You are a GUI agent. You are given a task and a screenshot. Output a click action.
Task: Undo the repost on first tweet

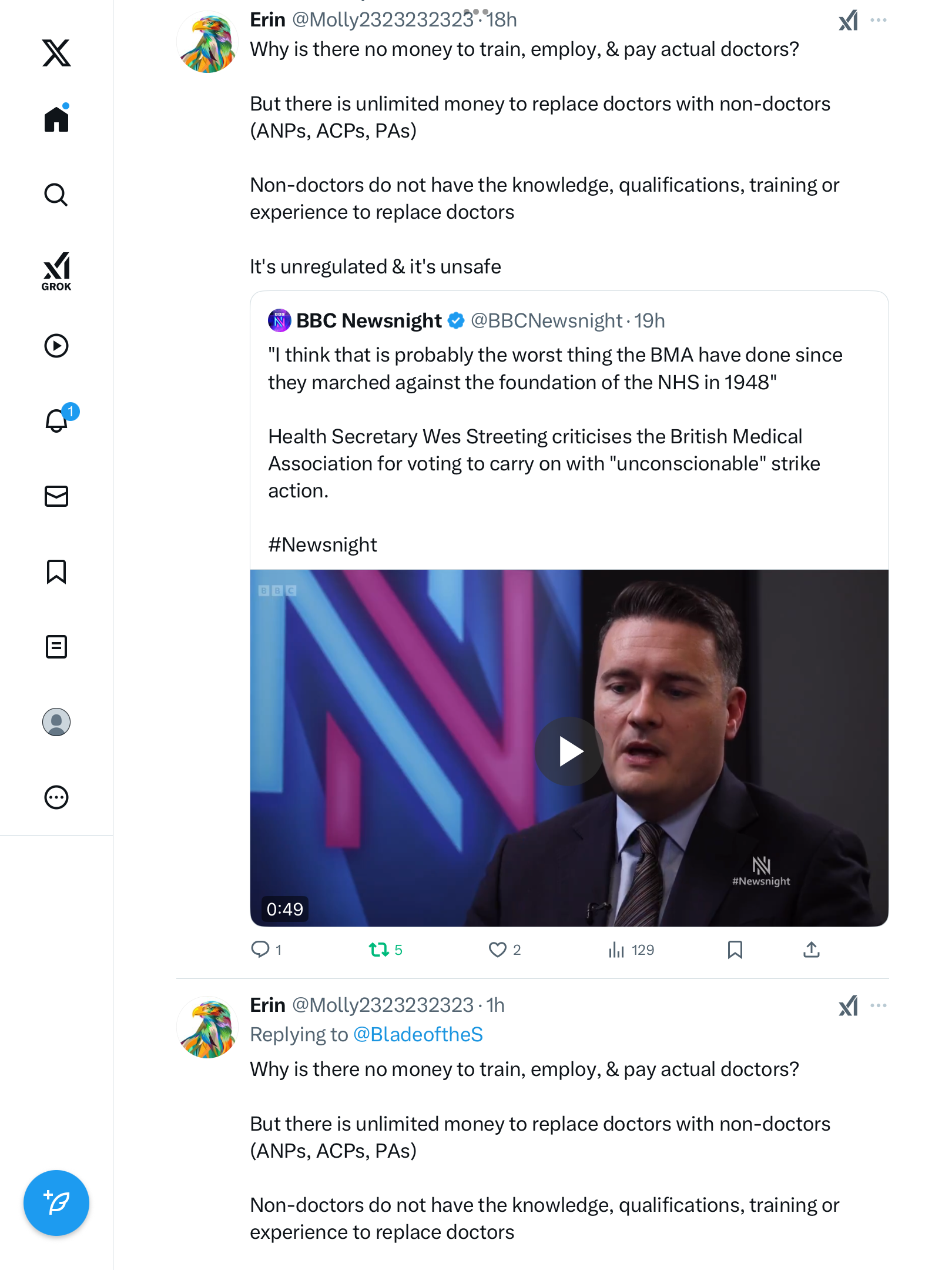(379, 950)
